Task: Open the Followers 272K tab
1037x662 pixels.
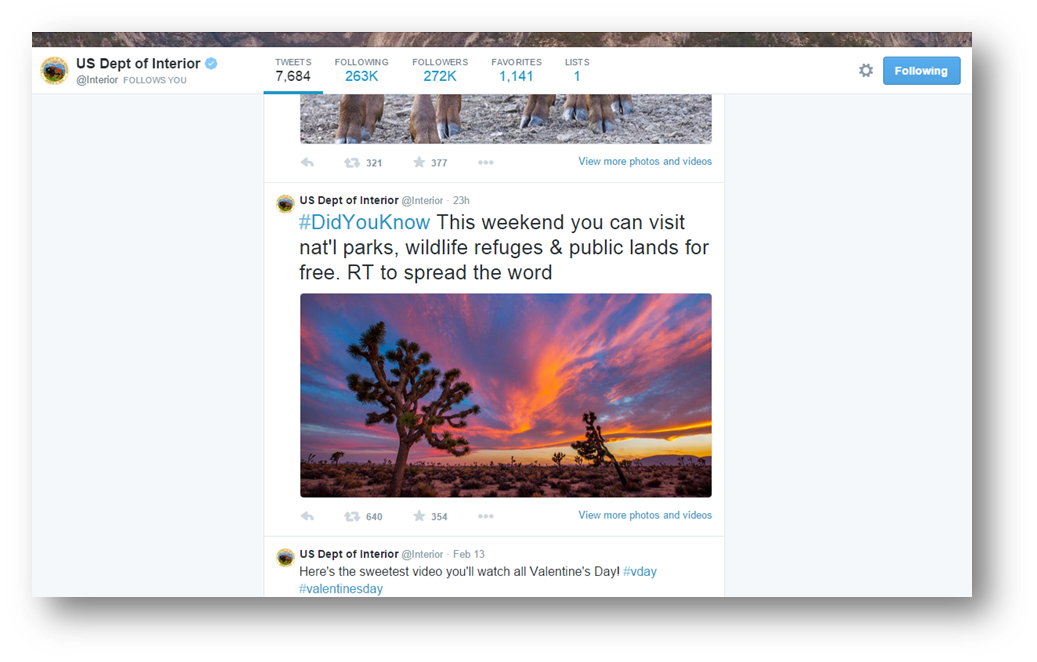Action: click(x=440, y=70)
